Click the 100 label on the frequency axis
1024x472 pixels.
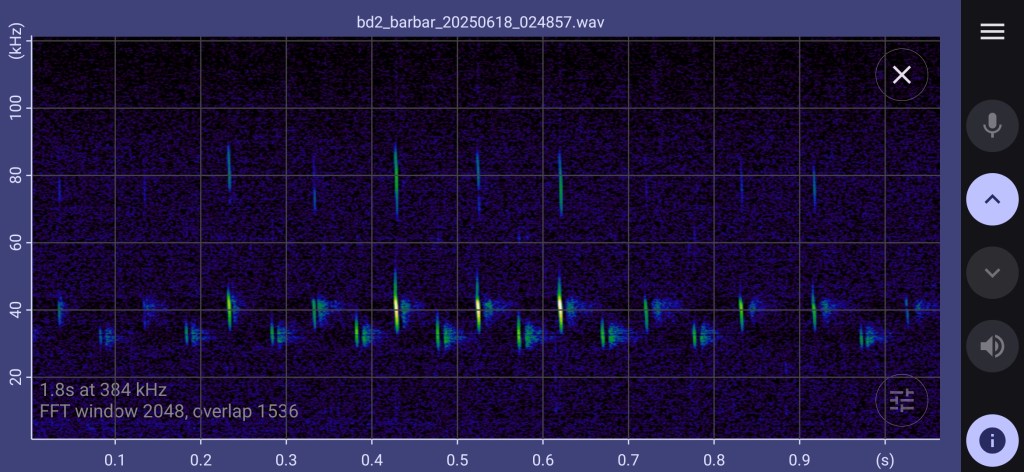pos(17,108)
